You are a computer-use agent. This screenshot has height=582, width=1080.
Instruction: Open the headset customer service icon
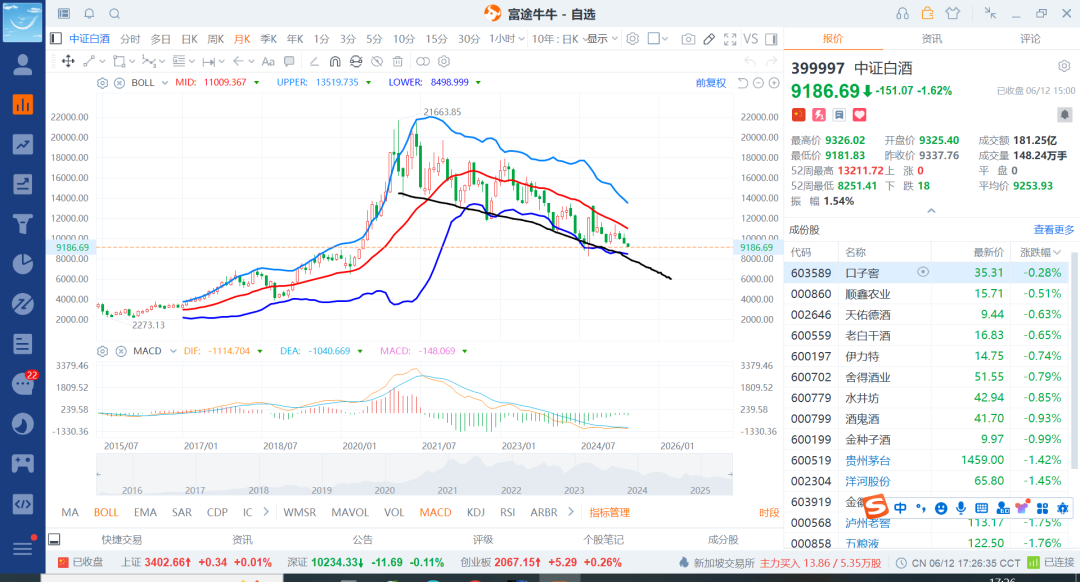point(902,14)
